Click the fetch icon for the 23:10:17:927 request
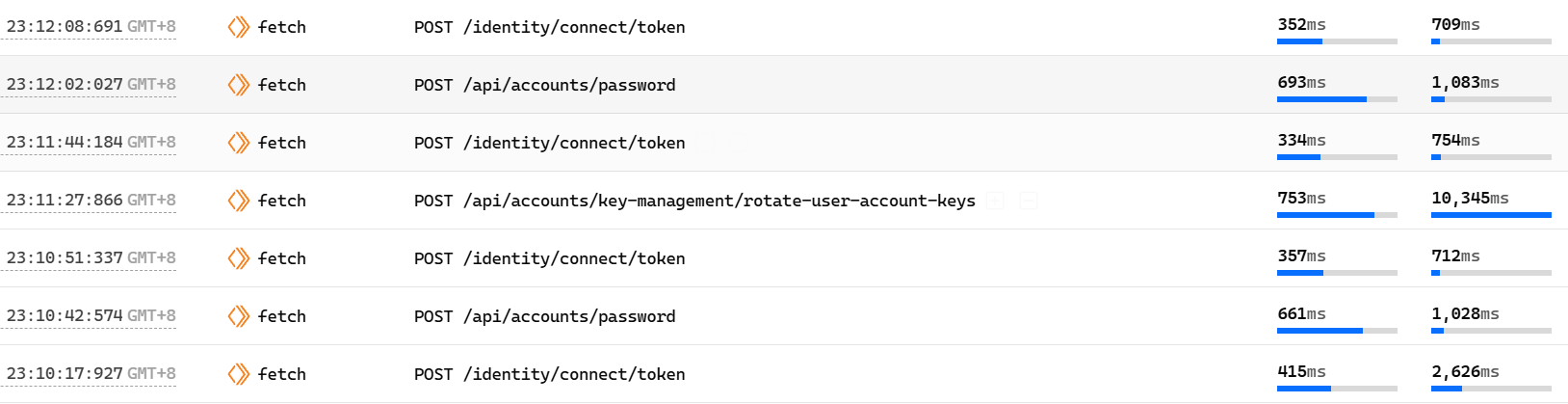1568x404 pixels. pyautogui.click(x=238, y=374)
